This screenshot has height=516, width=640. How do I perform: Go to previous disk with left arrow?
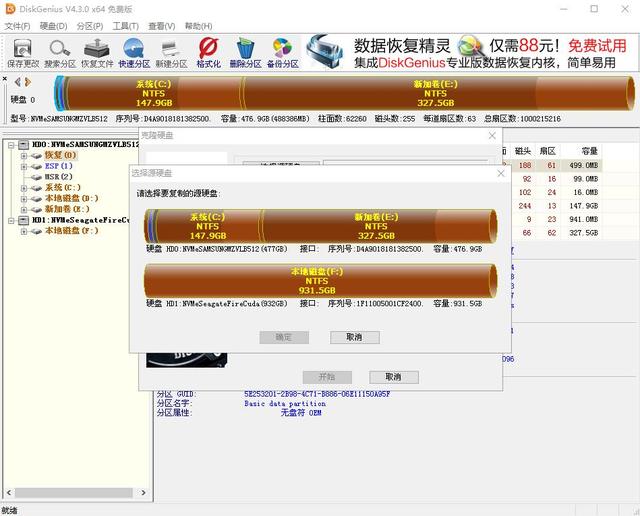pyautogui.click(x=18, y=82)
